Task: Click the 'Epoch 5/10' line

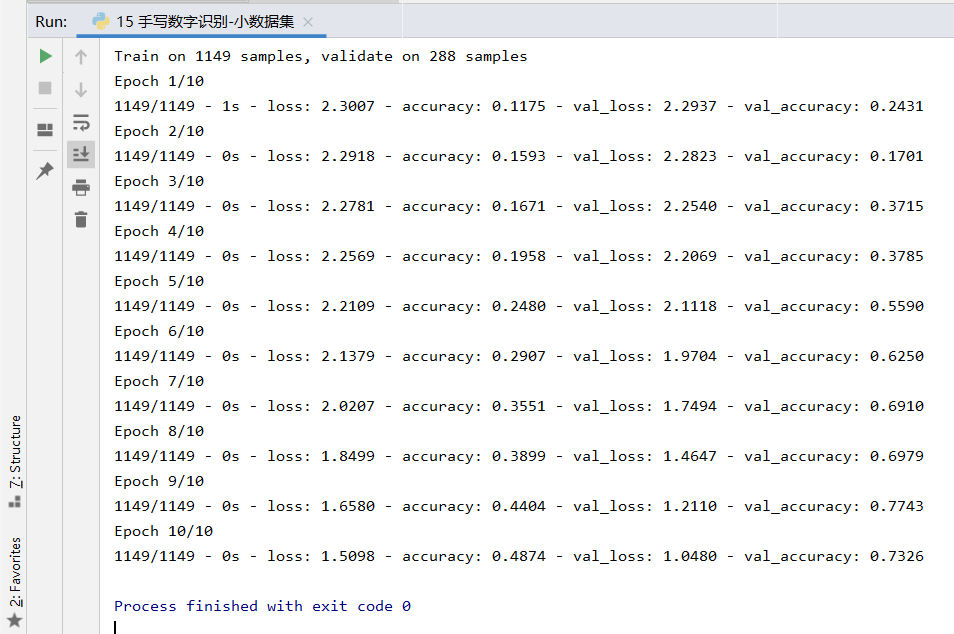Action: click(x=159, y=282)
